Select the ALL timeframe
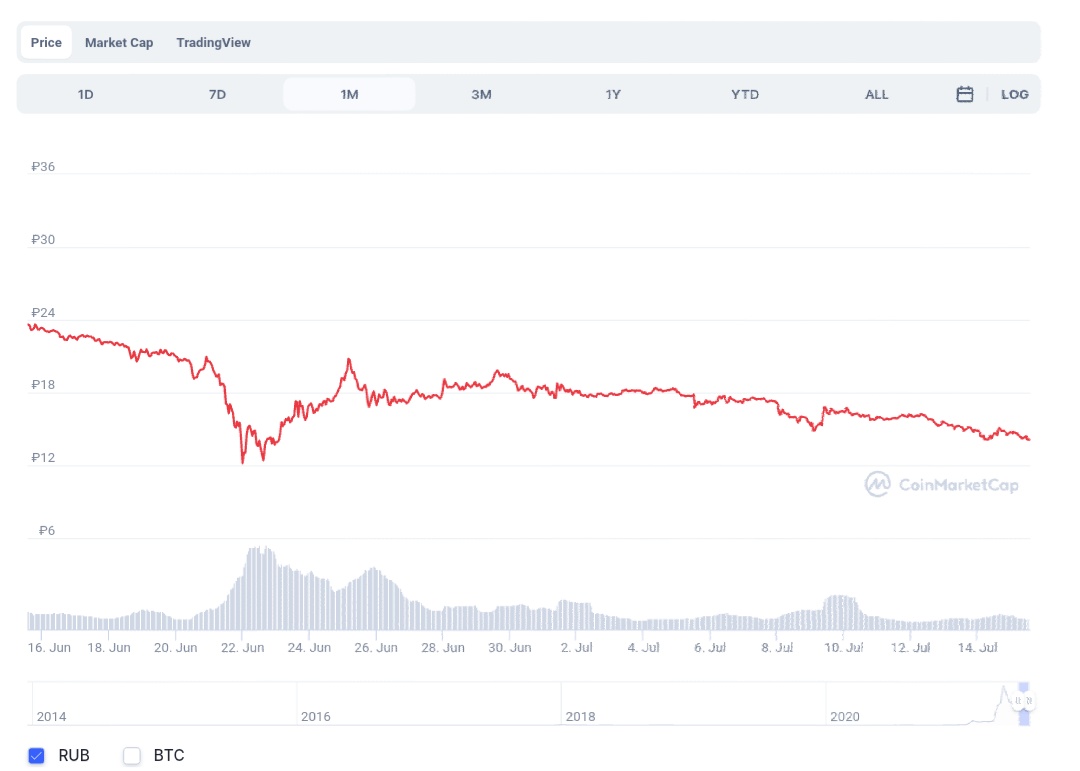The image size is (1080, 771). tap(876, 93)
